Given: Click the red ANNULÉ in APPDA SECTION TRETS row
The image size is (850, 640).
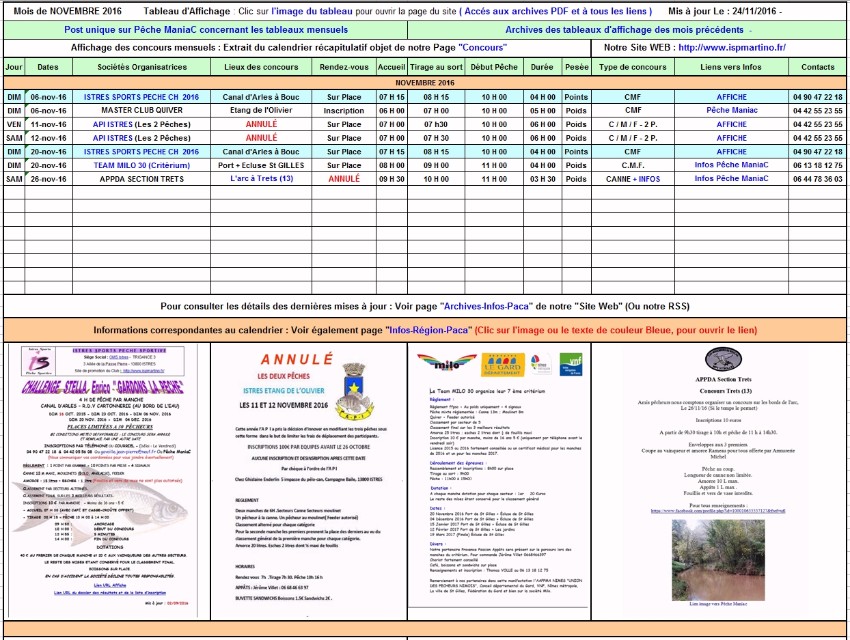Looking at the screenshot, I should (344, 178).
